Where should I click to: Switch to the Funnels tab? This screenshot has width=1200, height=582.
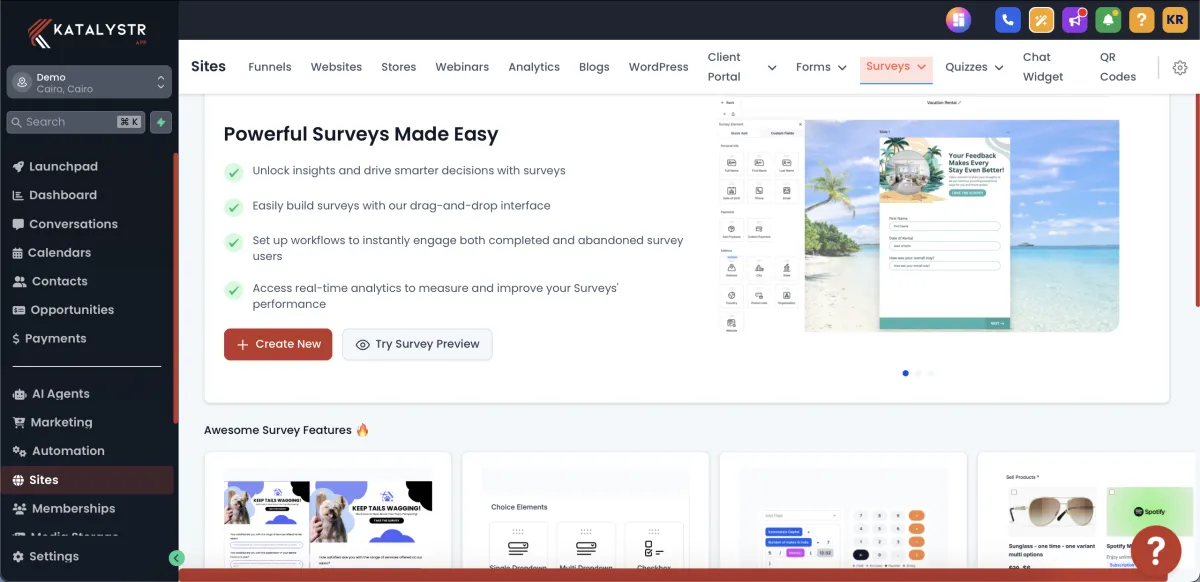pos(270,67)
